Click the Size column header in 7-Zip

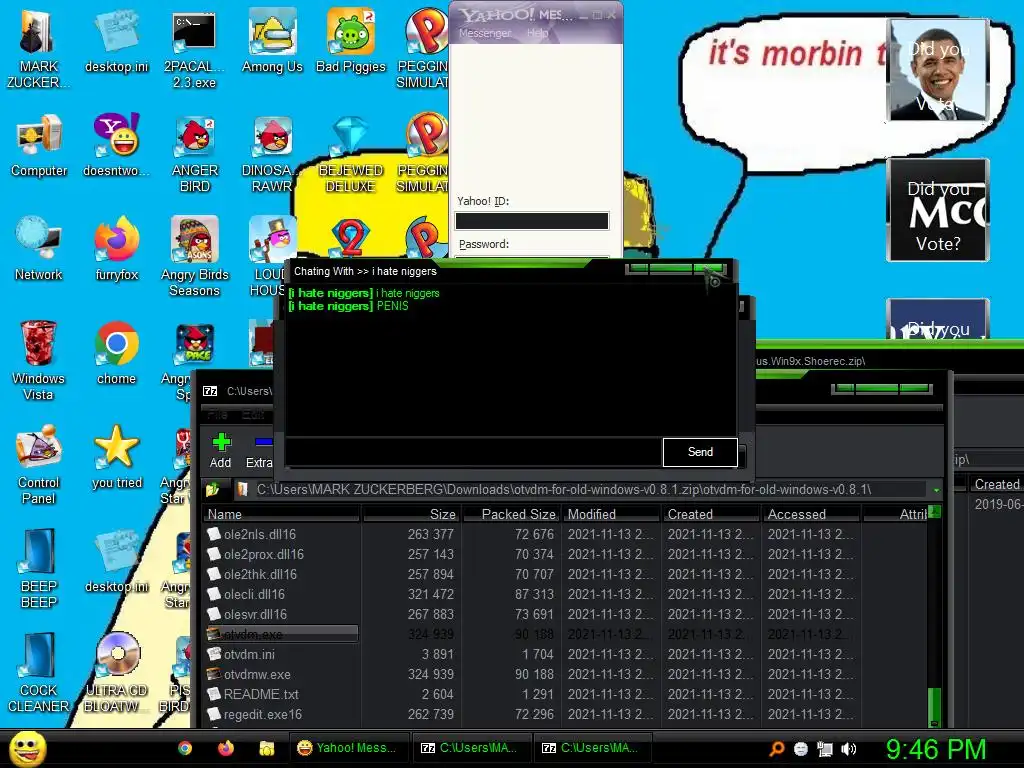point(412,515)
